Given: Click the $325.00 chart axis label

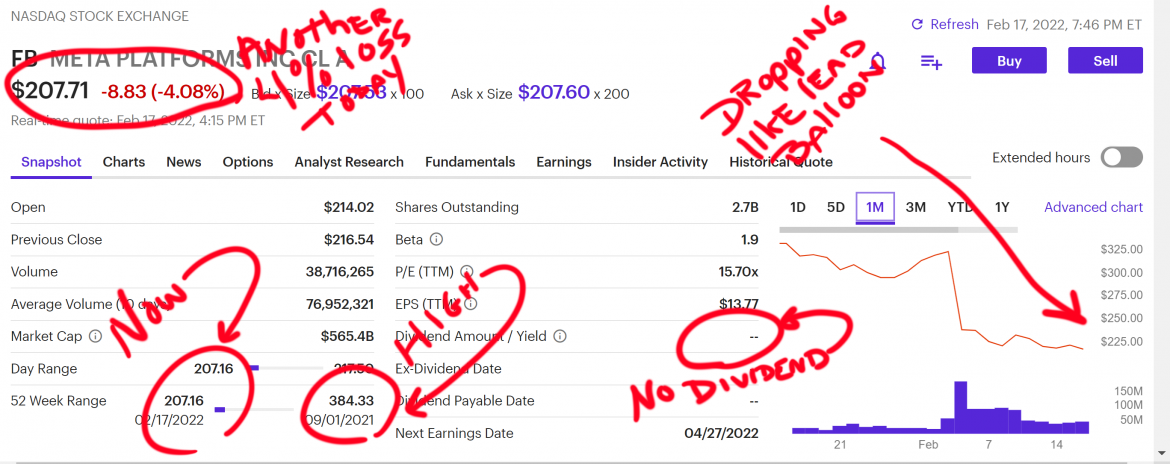Looking at the screenshot, I should [x=1121, y=248].
